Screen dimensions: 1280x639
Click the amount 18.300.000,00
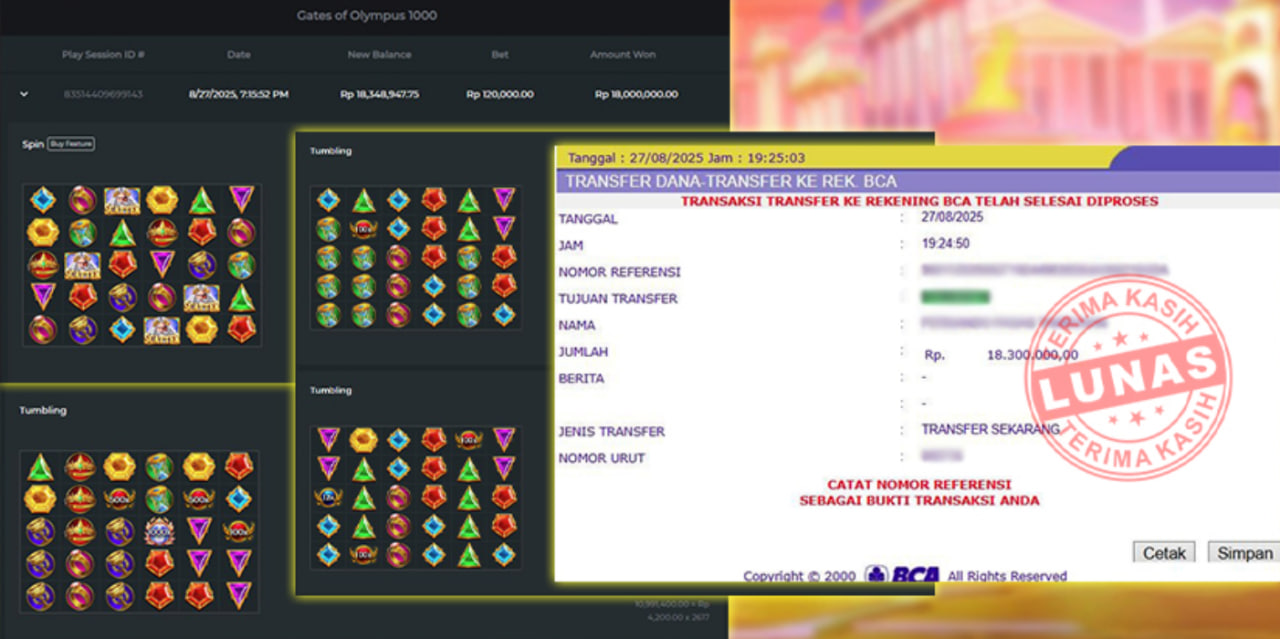click(1032, 354)
